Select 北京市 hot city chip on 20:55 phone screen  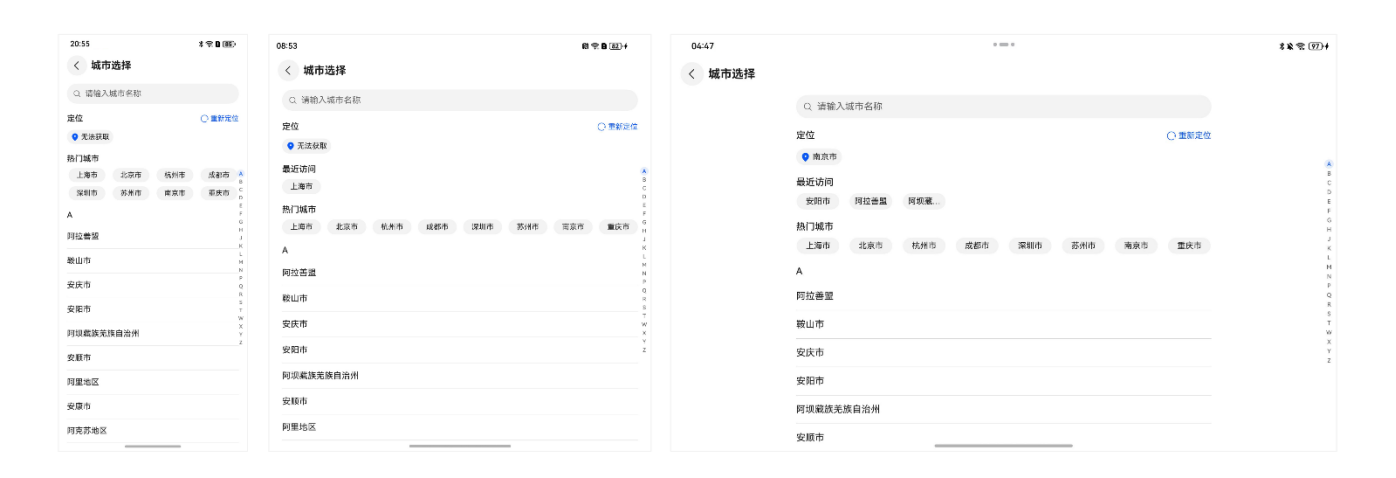click(131, 175)
